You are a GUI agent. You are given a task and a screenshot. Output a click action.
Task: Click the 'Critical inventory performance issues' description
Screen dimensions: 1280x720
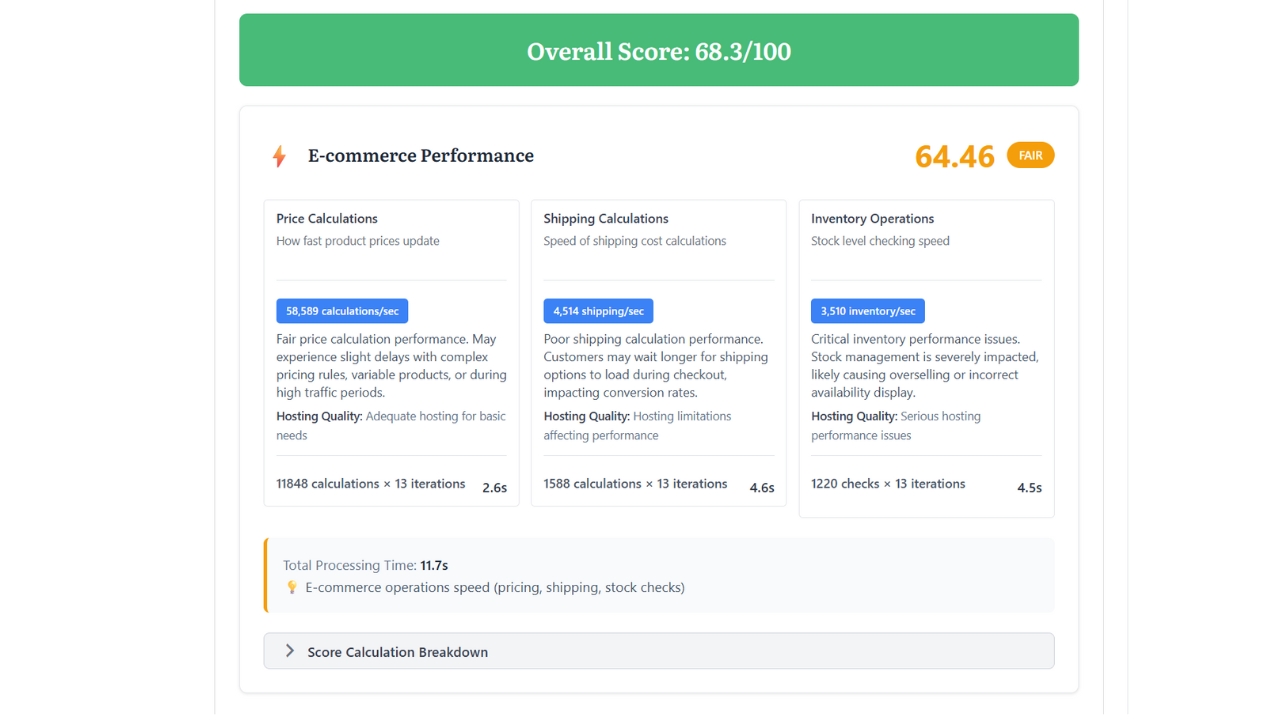pyautogui.click(x=925, y=366)
